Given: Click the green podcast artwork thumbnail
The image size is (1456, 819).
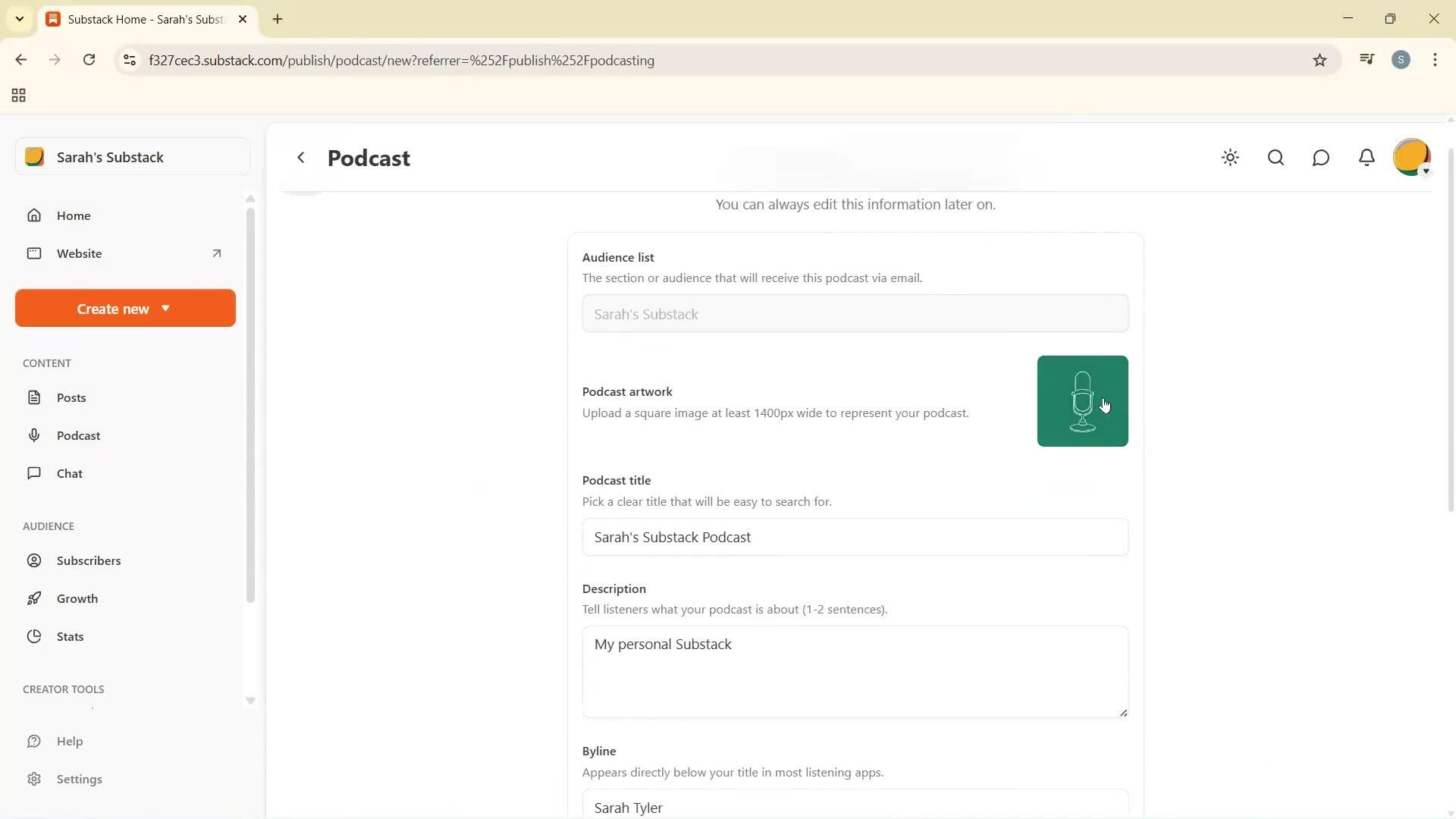Looking at the screenshot, I should [1082, 400].
